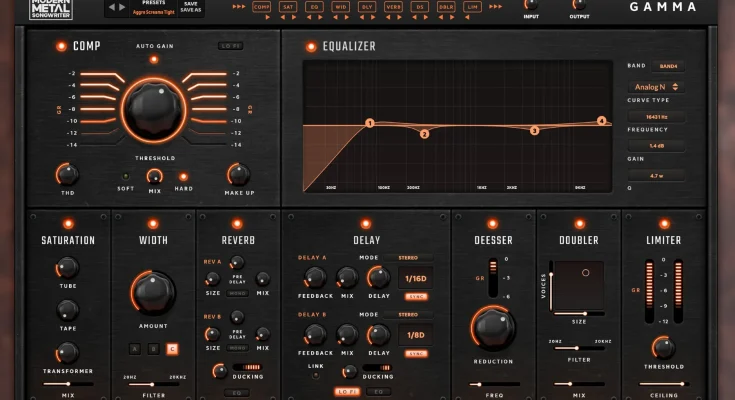Select EQ band node 2

point(424,134)
